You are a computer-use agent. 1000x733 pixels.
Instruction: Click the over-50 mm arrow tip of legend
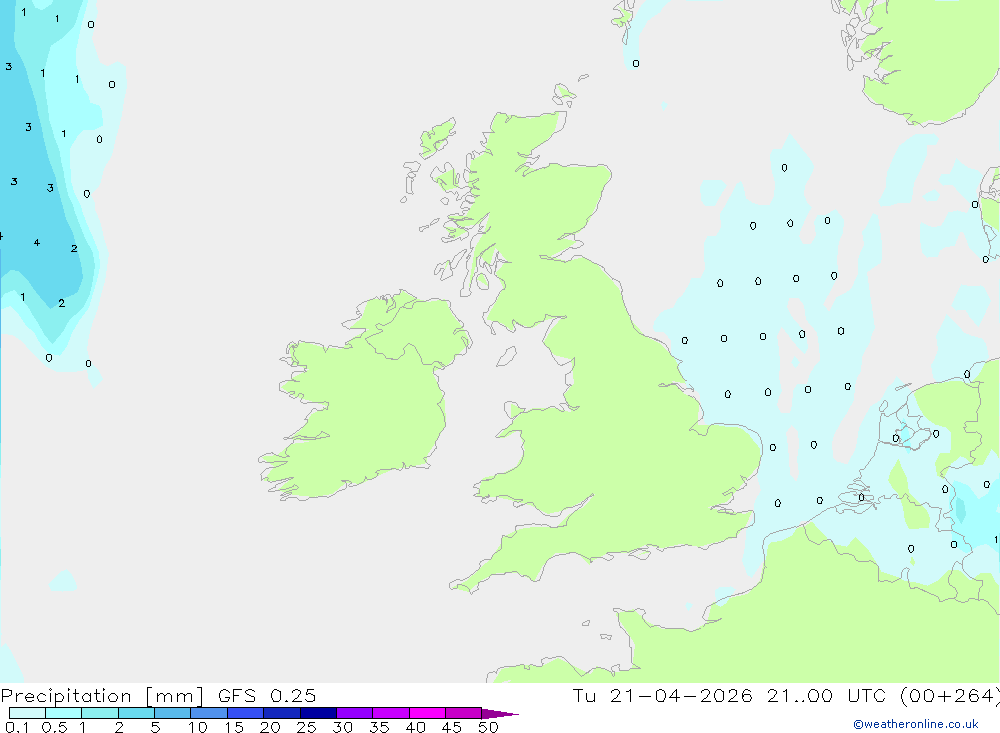[500, 714]
